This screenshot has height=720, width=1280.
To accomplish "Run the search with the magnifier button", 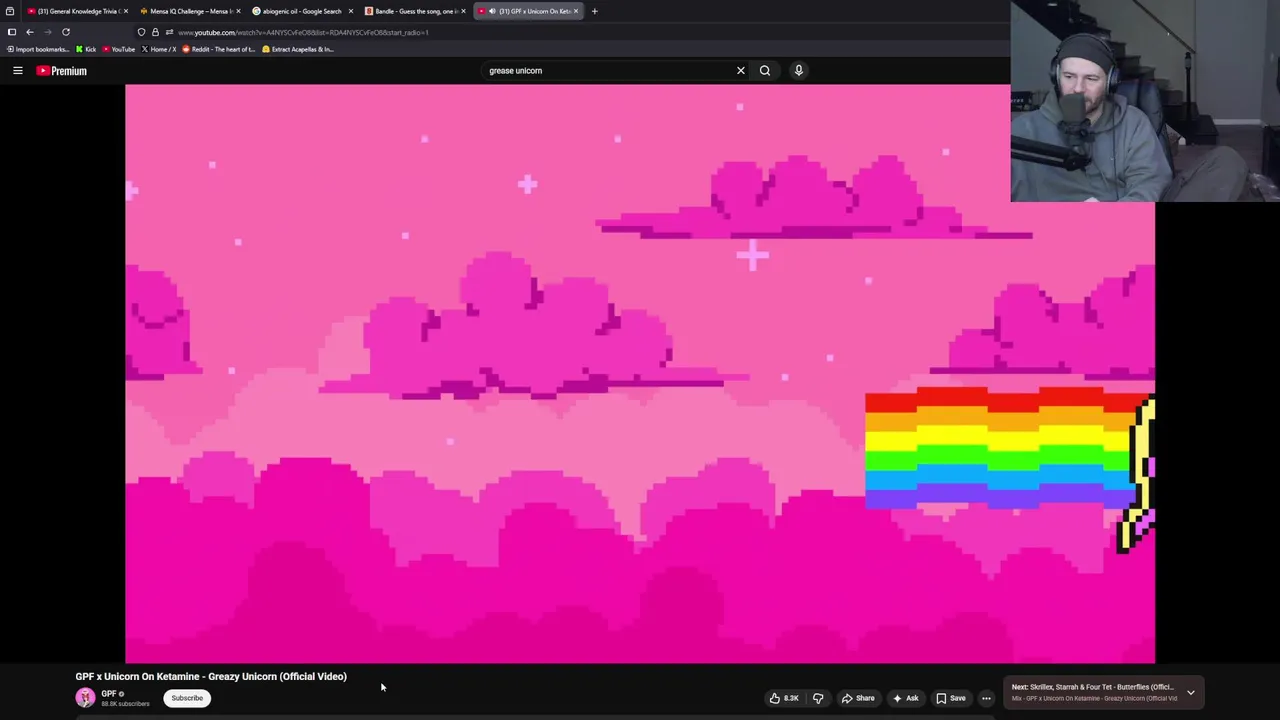I will [x=765, y=71].
